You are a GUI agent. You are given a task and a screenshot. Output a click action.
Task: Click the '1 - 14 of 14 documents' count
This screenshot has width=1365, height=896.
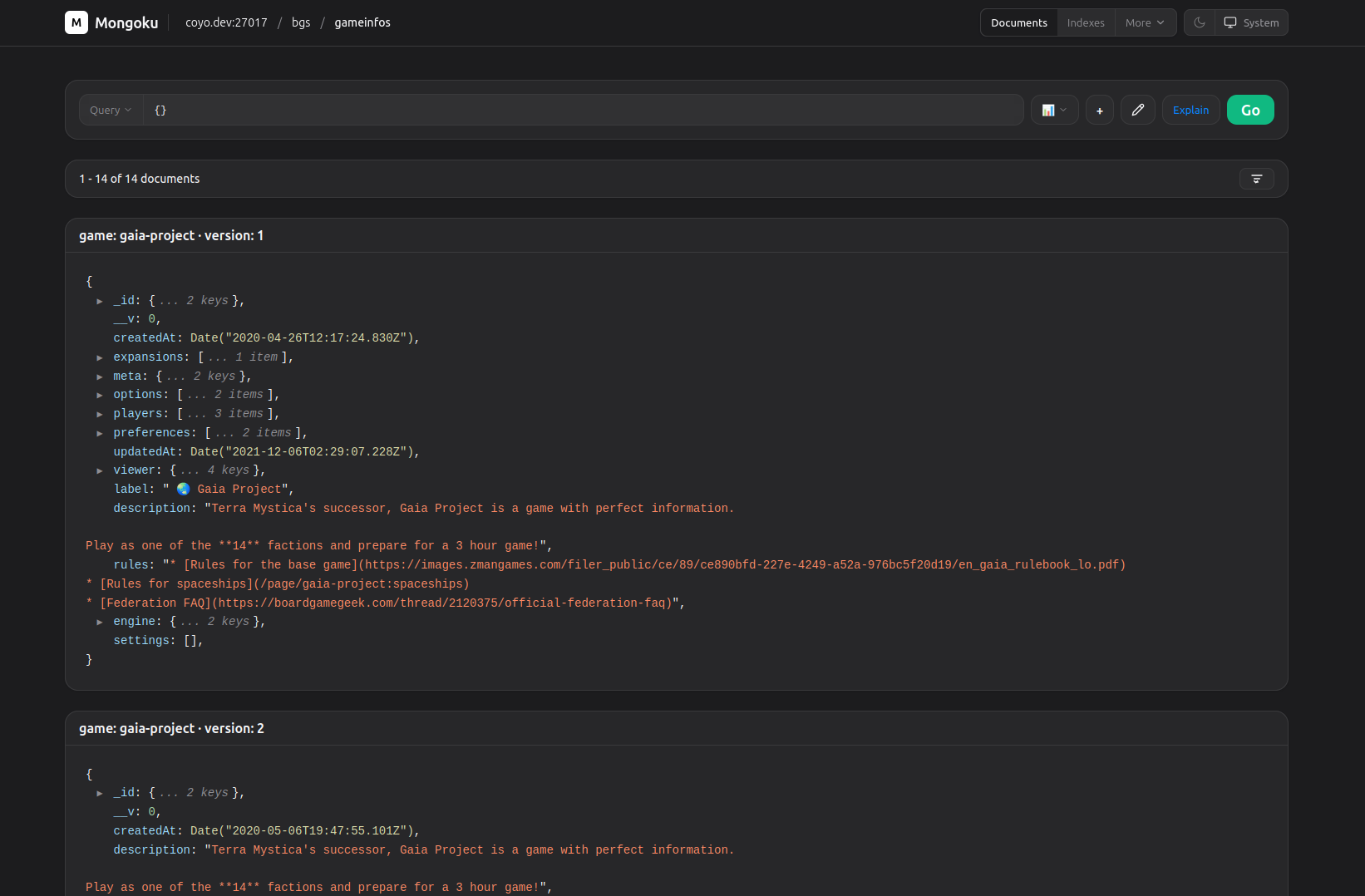[x=140, y=179]
